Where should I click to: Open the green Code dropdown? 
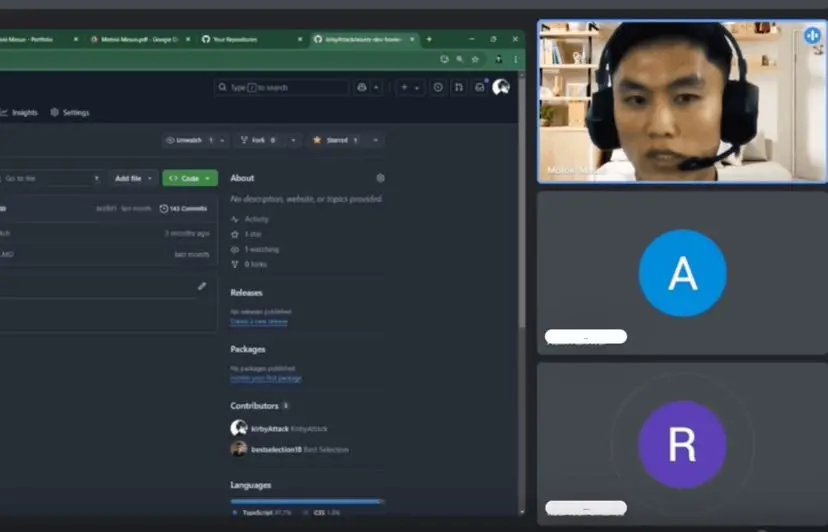190,179
